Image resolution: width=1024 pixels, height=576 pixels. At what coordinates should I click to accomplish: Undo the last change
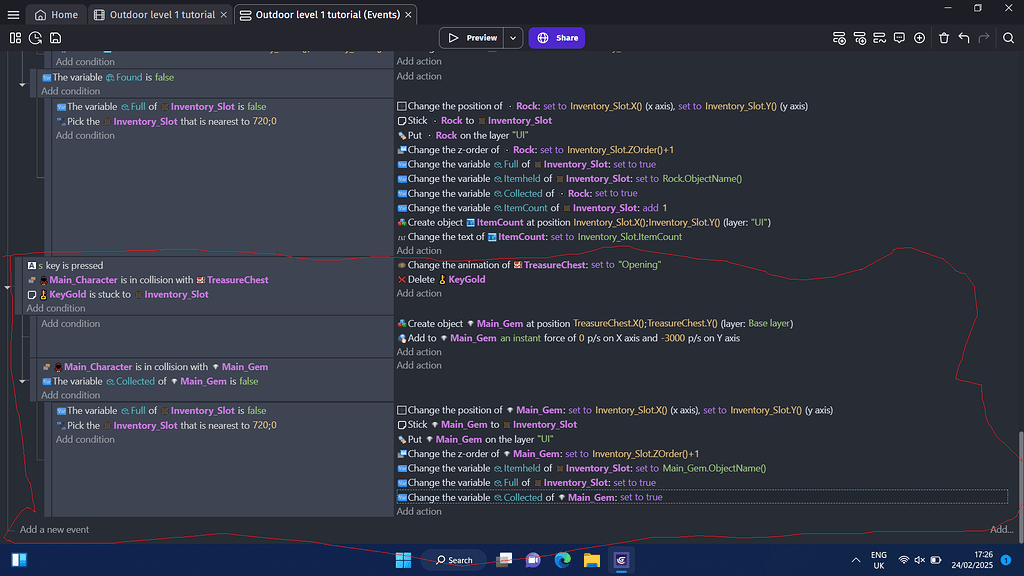tap(963, 37)
